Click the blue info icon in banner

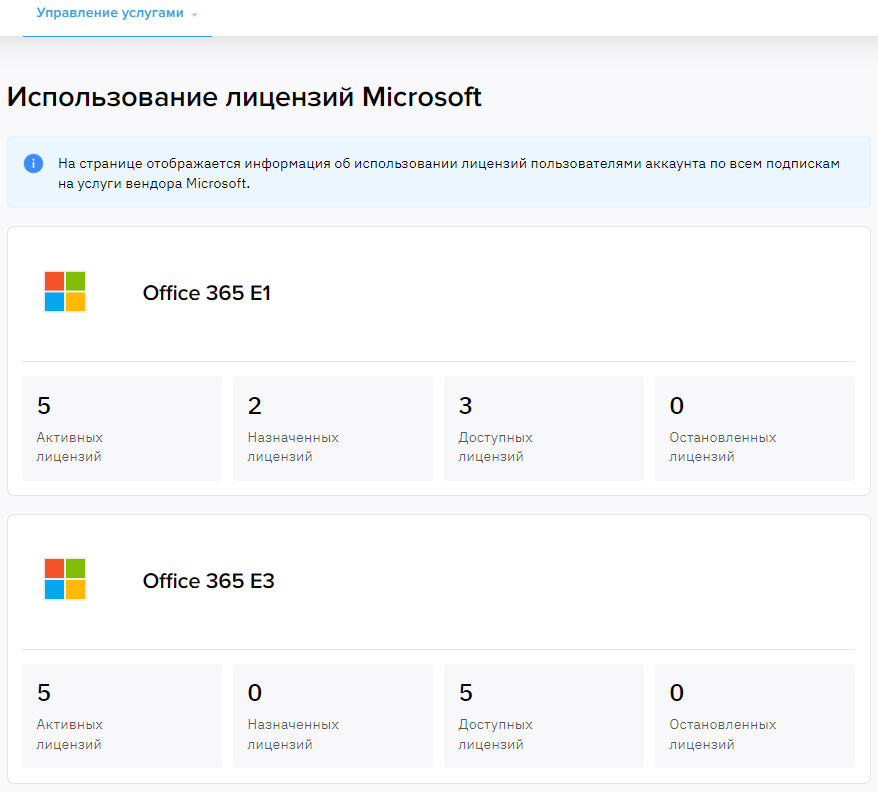(34, 164)
